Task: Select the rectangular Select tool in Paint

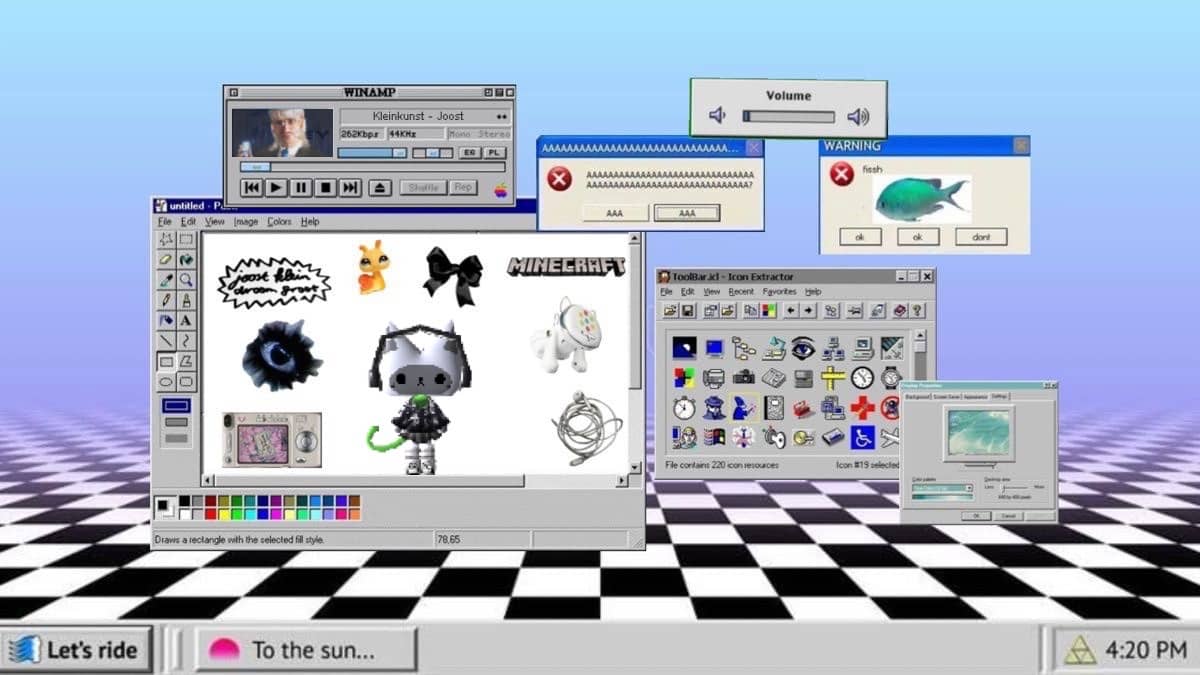Action: click(x=186, y=239)
